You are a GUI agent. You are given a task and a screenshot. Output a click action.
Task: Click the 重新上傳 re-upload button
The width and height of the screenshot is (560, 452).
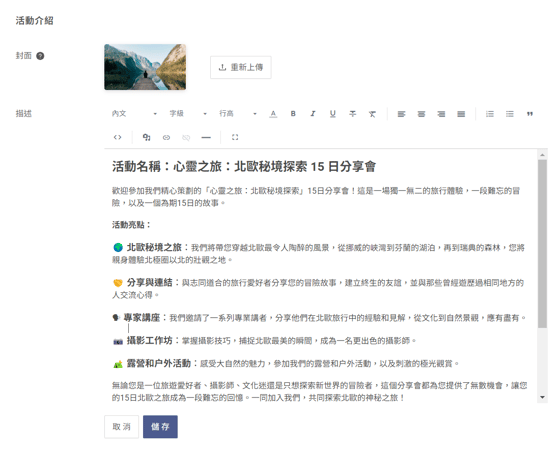point(241,67)
